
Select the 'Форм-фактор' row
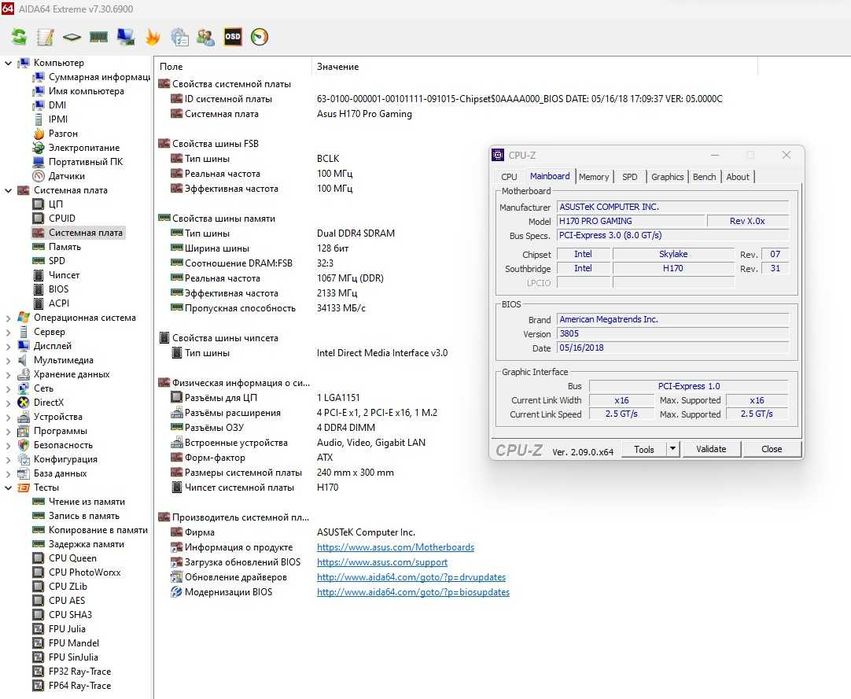[214, 457]
